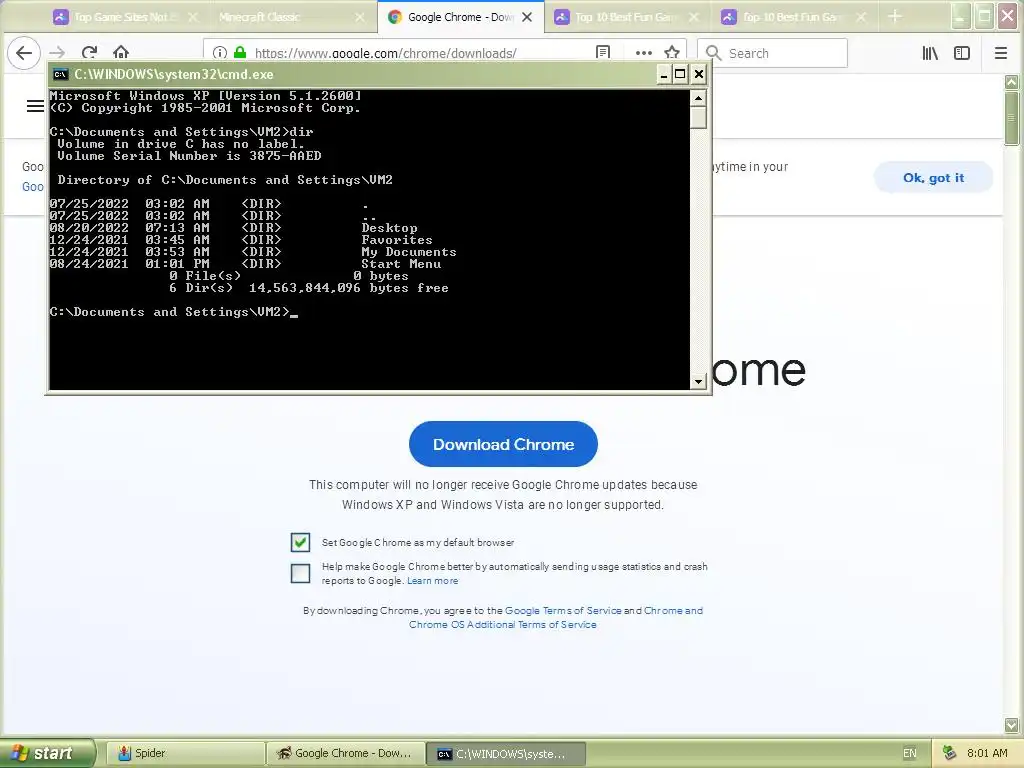1024x768 pixels.
Task: Click the cmd window title icon
Action: (x=60, y=74)
